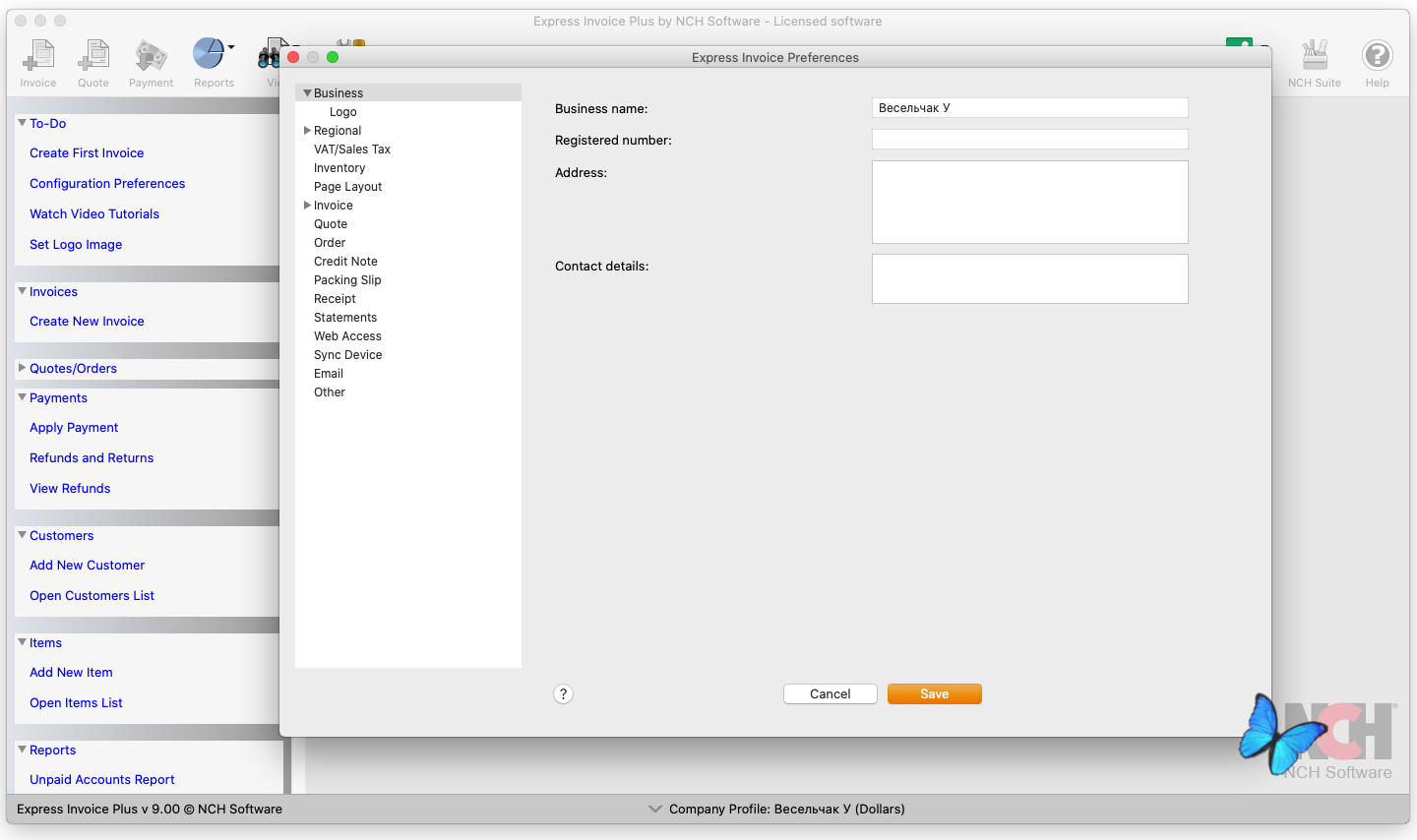Click the Business name field
Screen dimensions: 1417x840
[x=1030, y=108]
